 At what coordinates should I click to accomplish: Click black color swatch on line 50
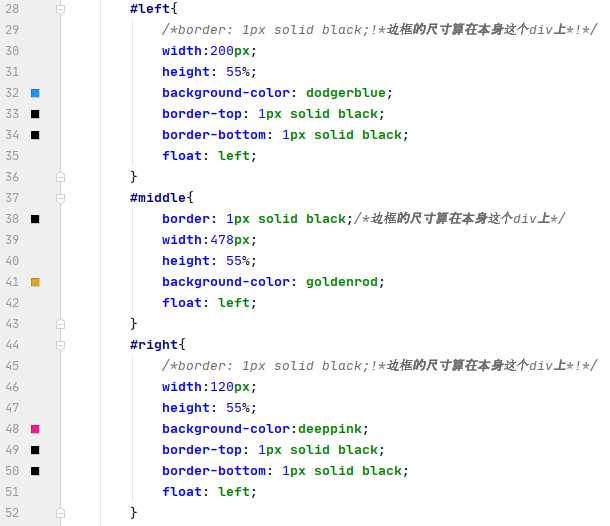(x=35, y=471)
